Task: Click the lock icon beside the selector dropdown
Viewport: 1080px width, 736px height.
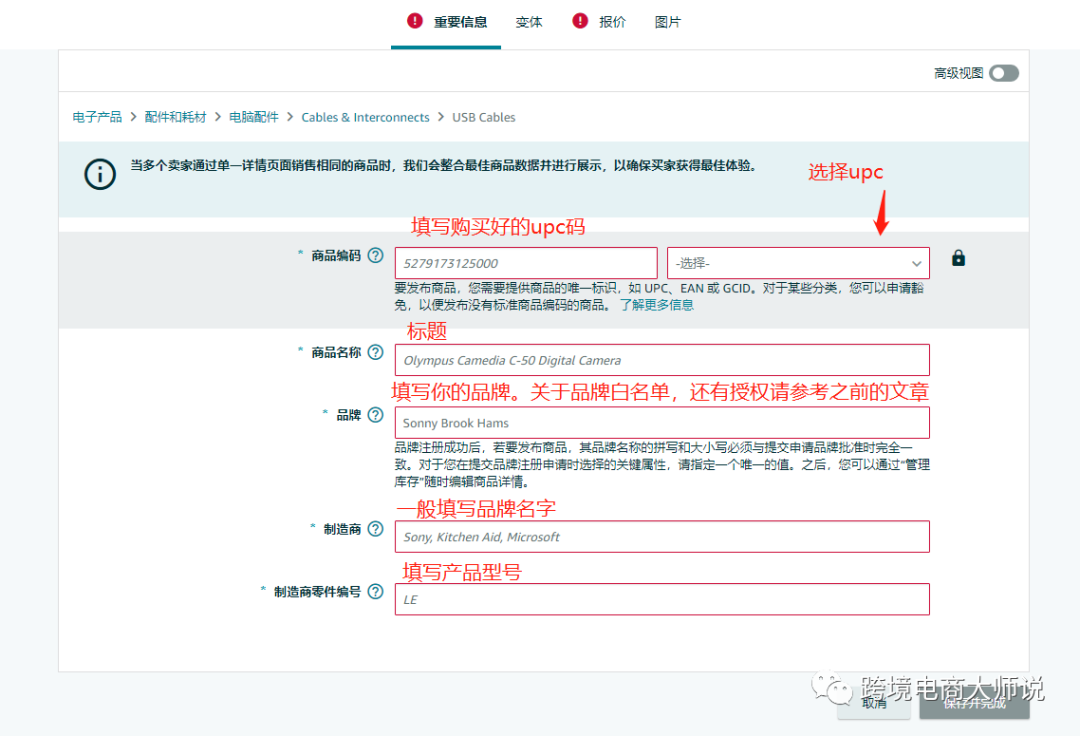Action: 958,258
